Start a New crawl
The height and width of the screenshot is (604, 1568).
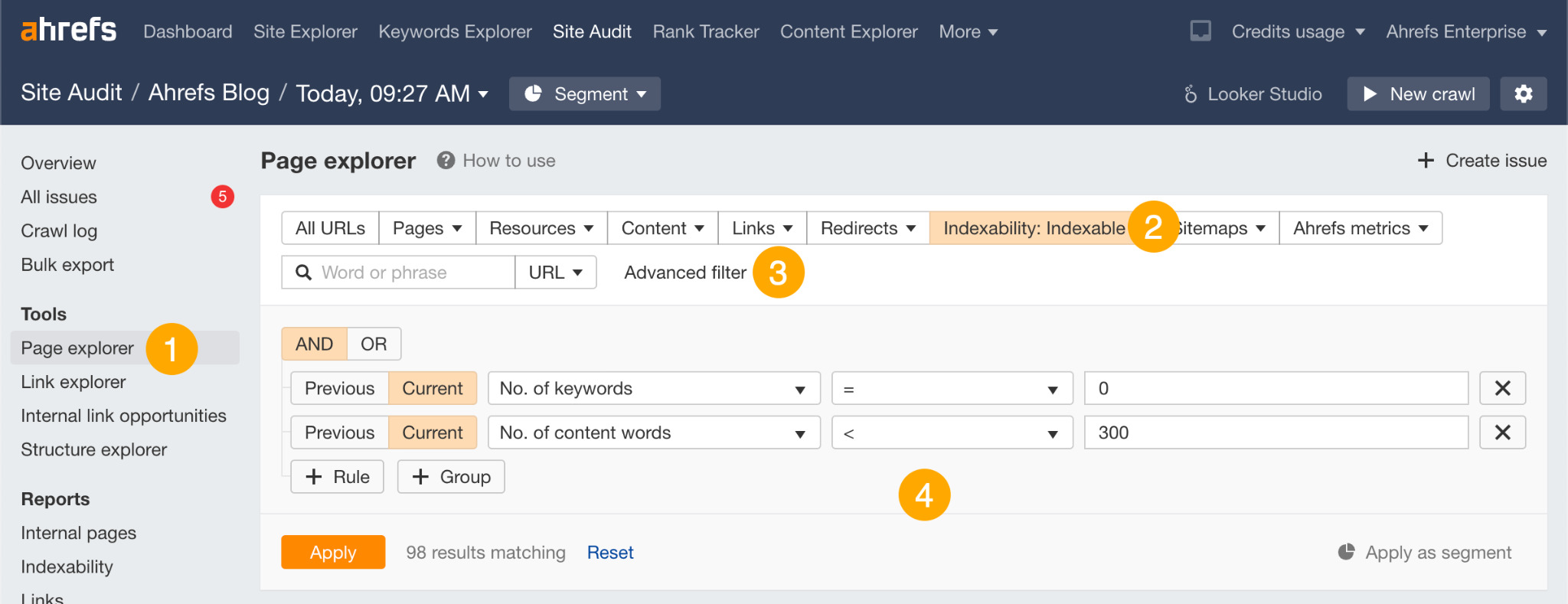pos(1418,93)
